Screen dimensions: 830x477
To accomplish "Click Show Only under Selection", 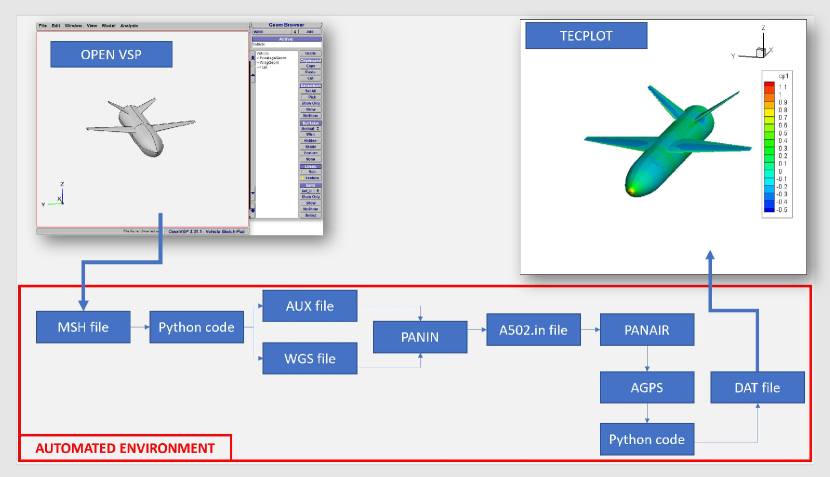I will tap(310, 103).
